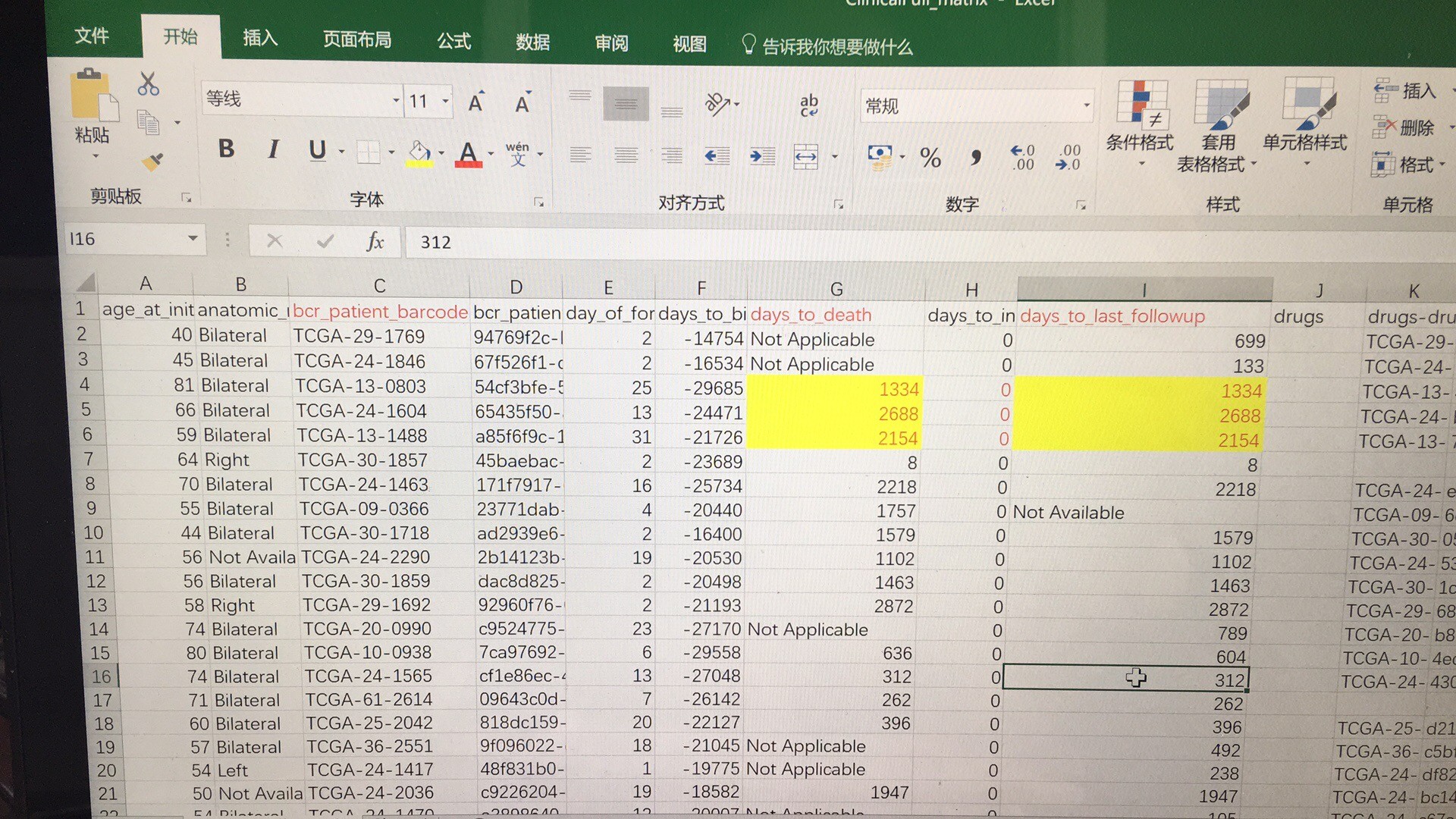Center text horizontally
This screenshot has width=1456, height=819.
click(x=626, y=155)
